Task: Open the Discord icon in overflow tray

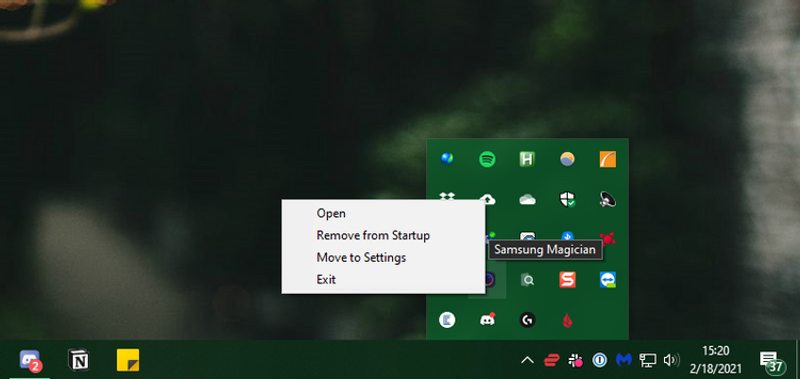Action: (488, 320)
